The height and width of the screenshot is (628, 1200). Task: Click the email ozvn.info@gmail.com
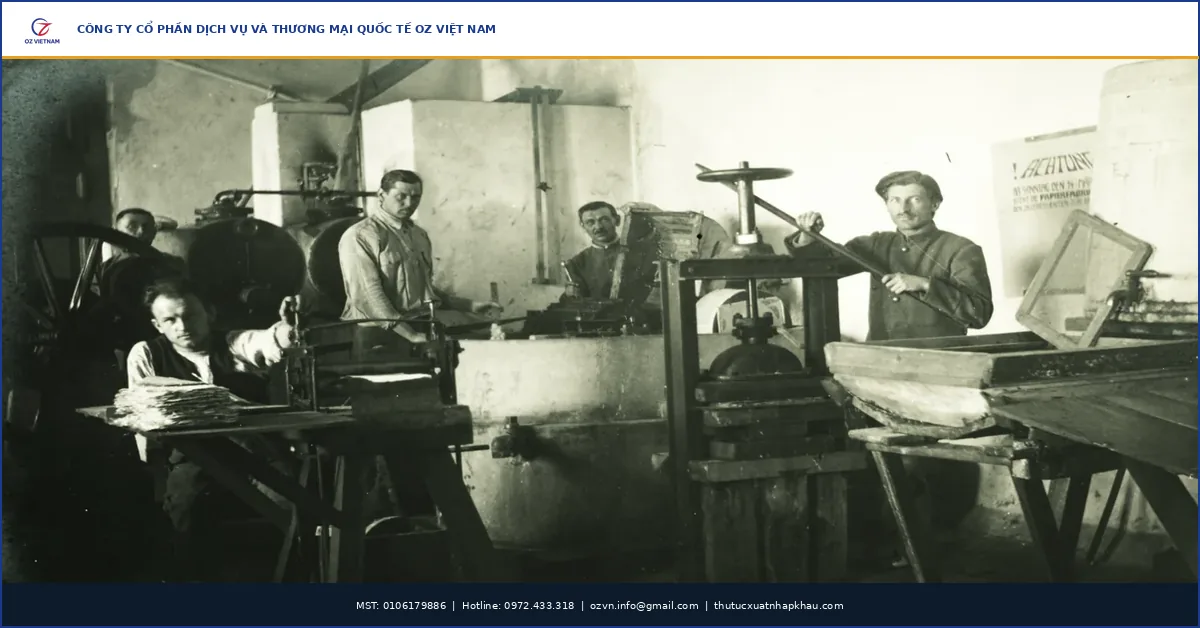[x=644, y=606]
